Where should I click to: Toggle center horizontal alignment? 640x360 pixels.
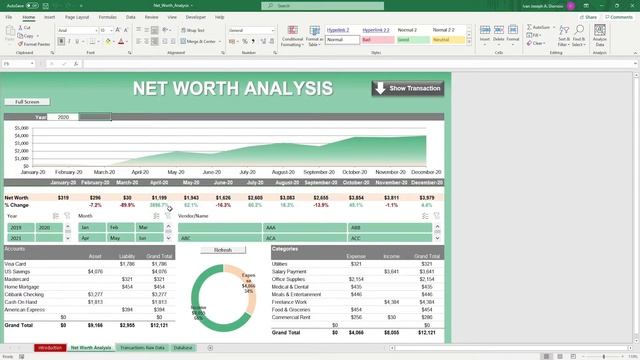point(147,42)
